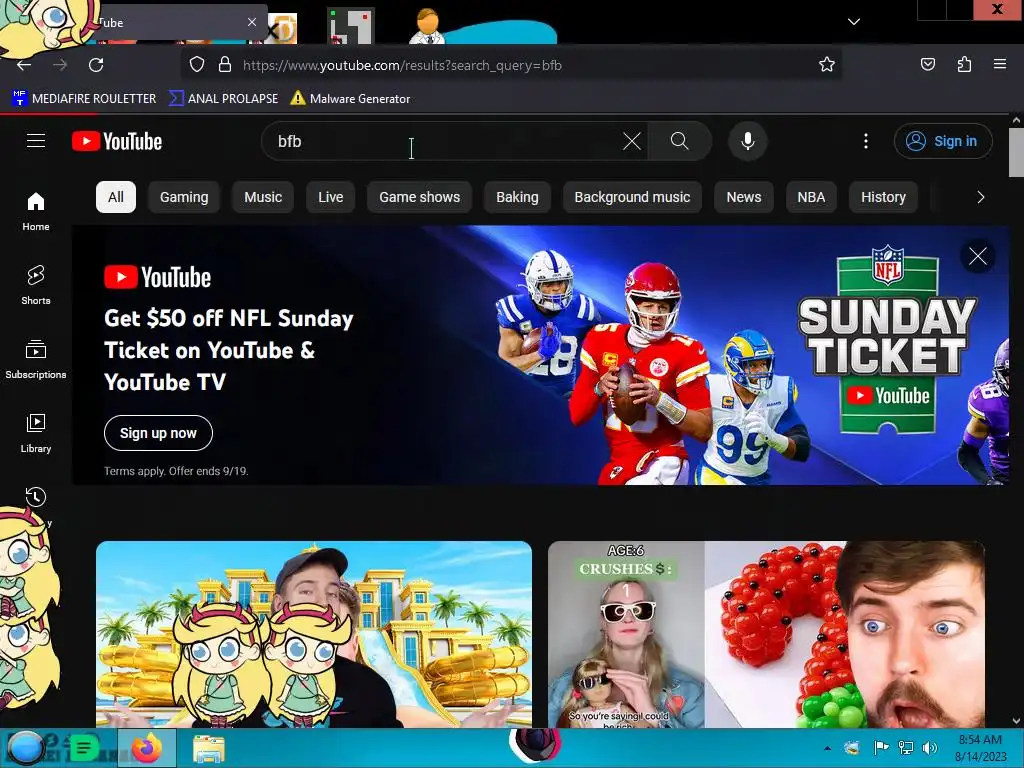
Task: Open Library from the sidebar
Action: [36, 432]
